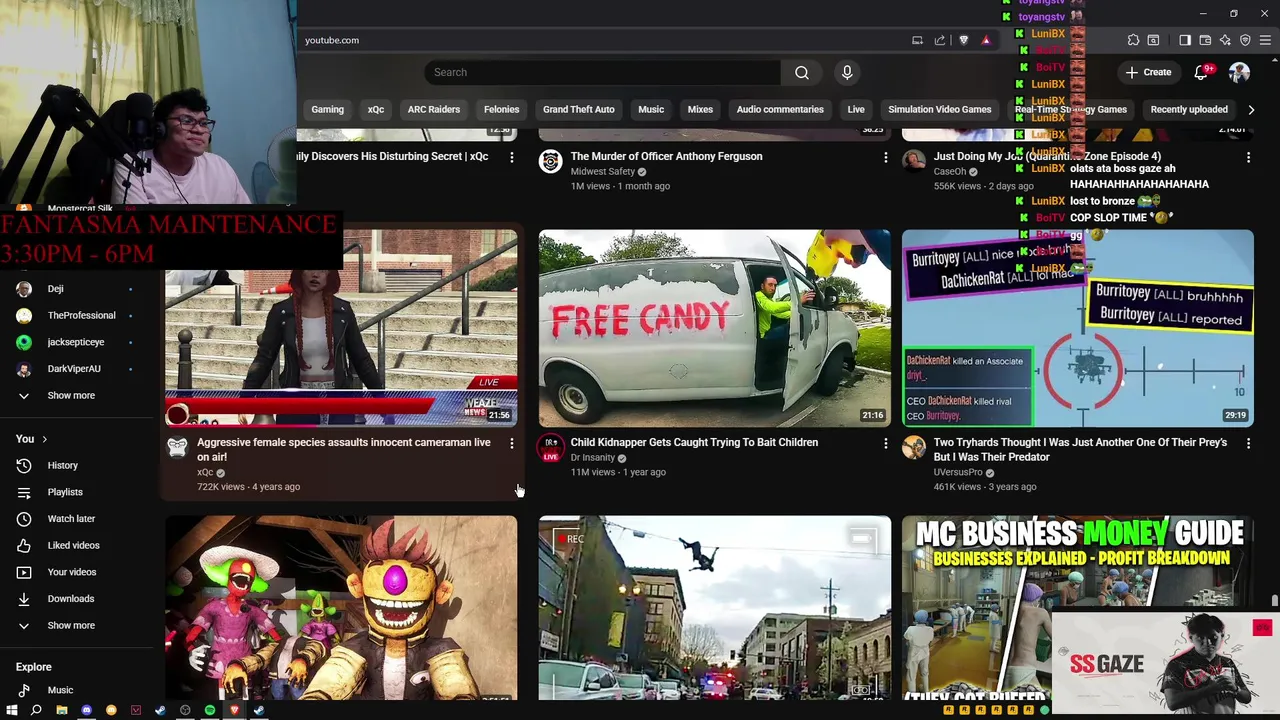Show more category chips with right arrow
1280x720 pixels.
1251,110
